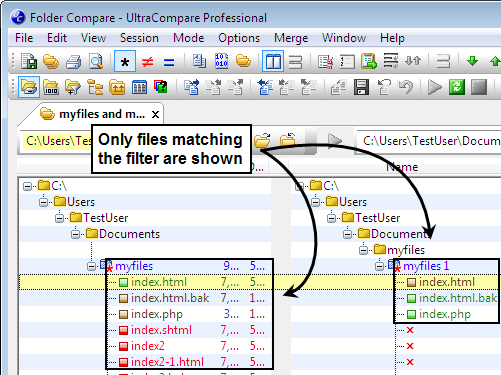Click the list icon with red X

(325, 62)
